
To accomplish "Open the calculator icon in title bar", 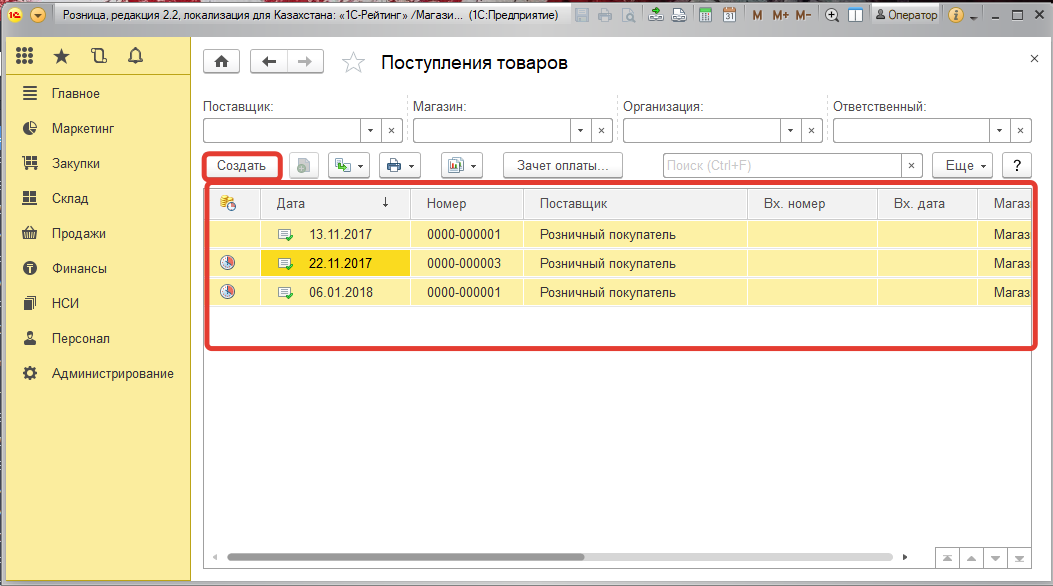I will [x=706, y=15].
